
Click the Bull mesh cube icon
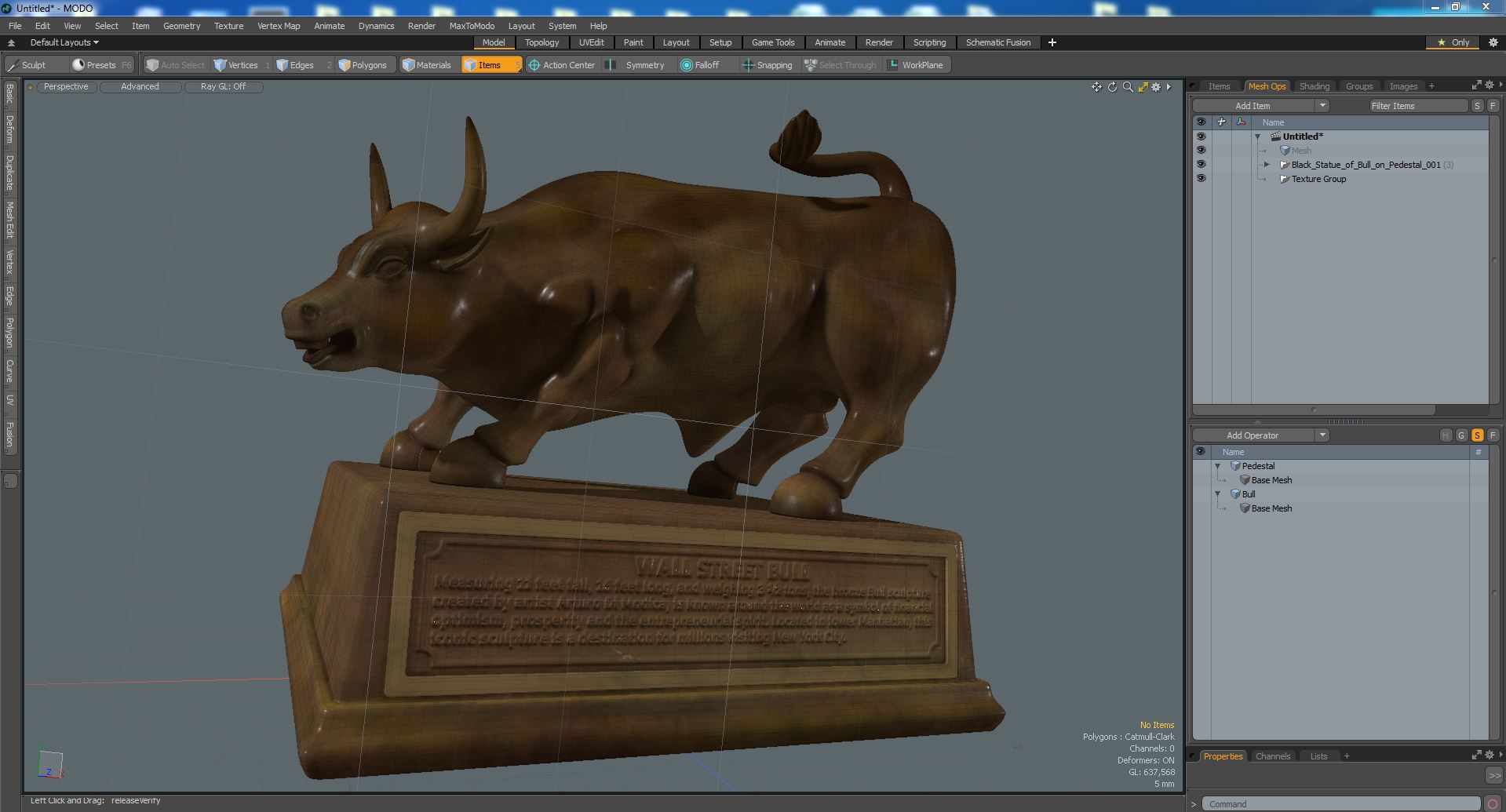coord(1235,494)
